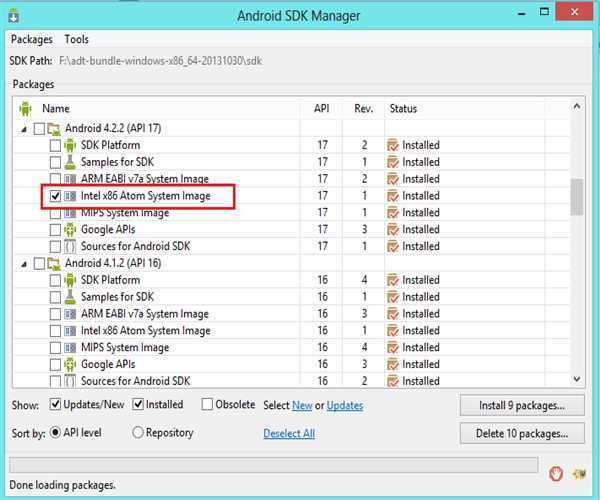Click MIPS System Image icon in API 16 group
This screenshot has height=500, width=600.
(70, 347)
